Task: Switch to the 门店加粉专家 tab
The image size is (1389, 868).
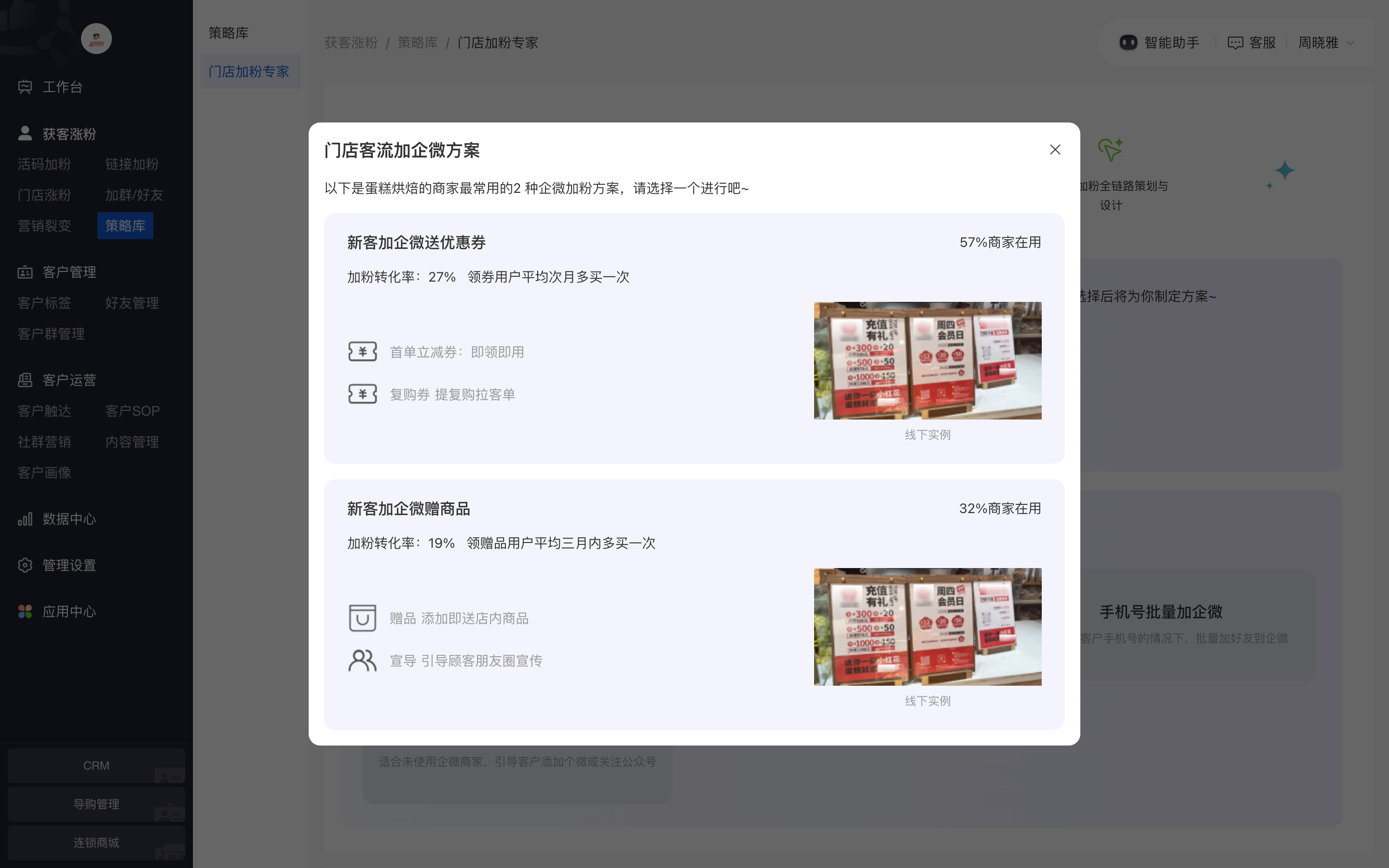Action: tap(249, 71)
